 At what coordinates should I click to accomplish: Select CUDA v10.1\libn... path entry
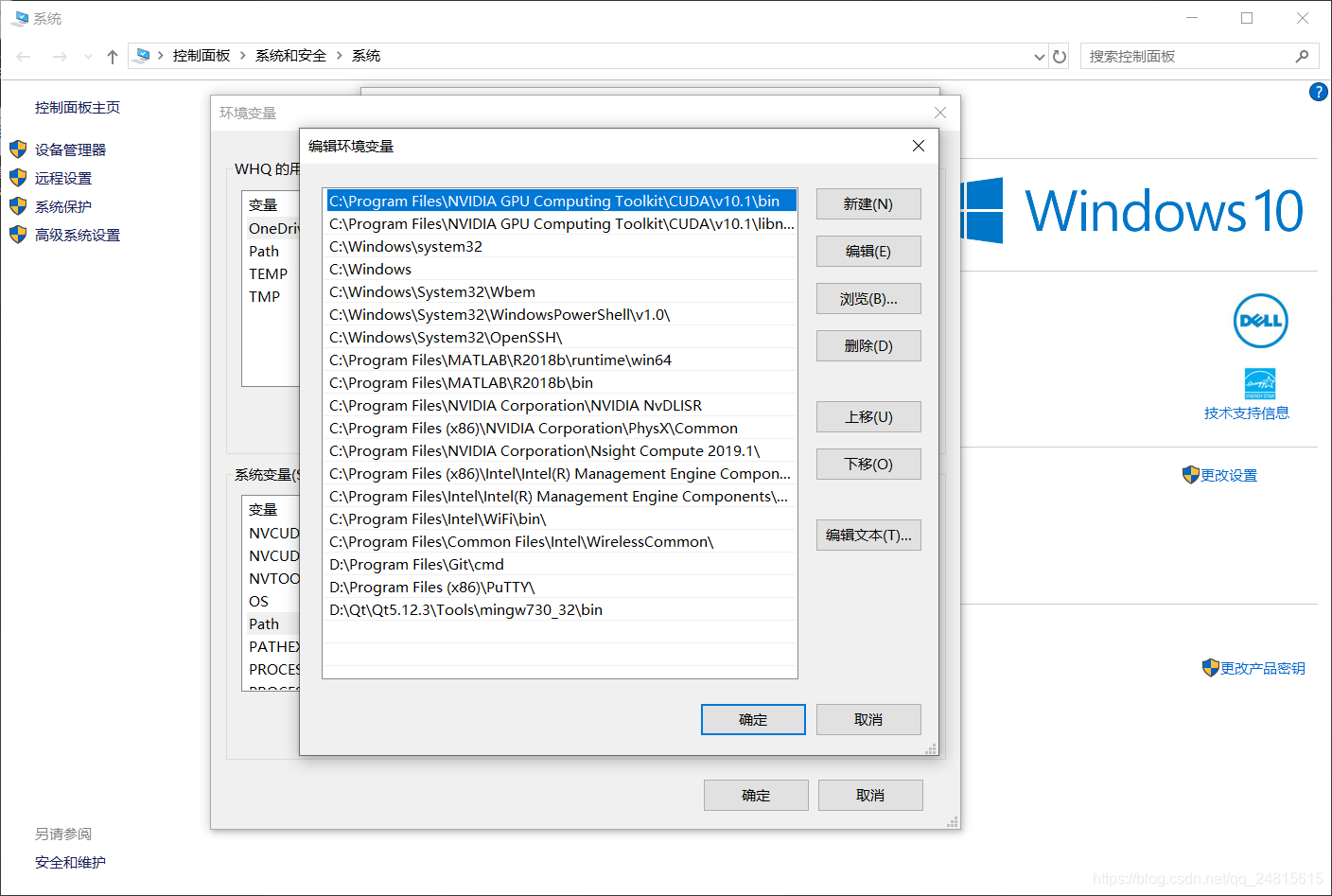pyautogui.click(x=561, y=224)
